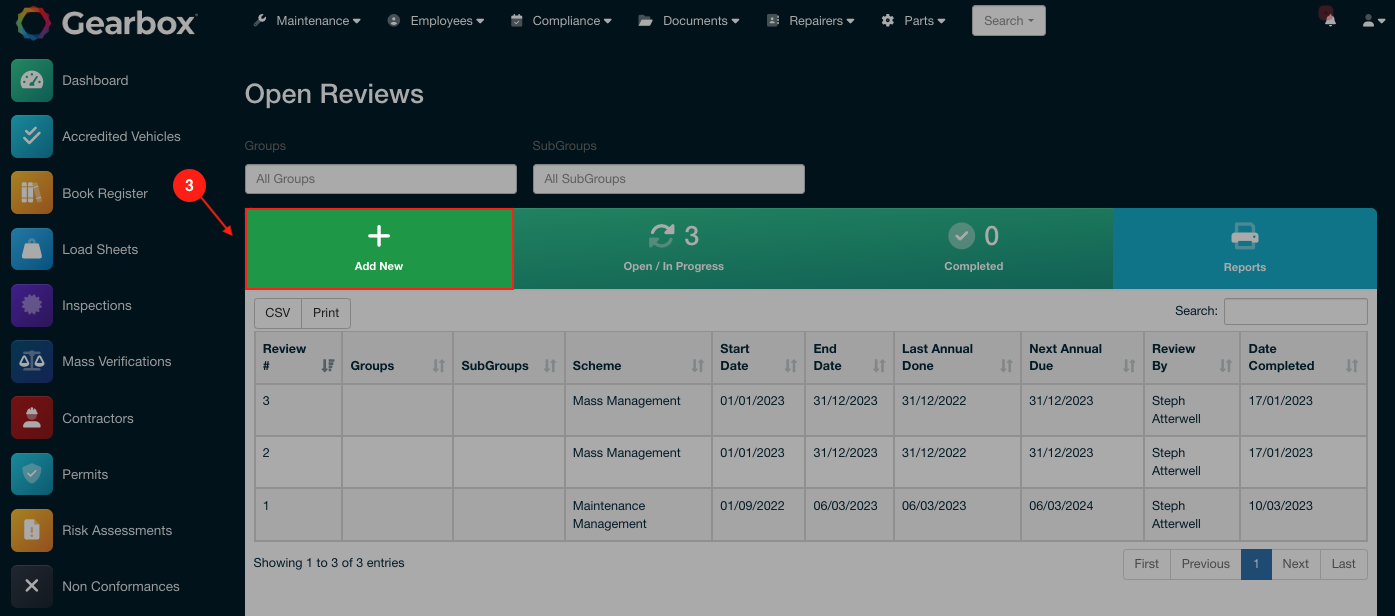The image size is (1395, 616).
Task: Click the Print button
Action: [326, 313]
